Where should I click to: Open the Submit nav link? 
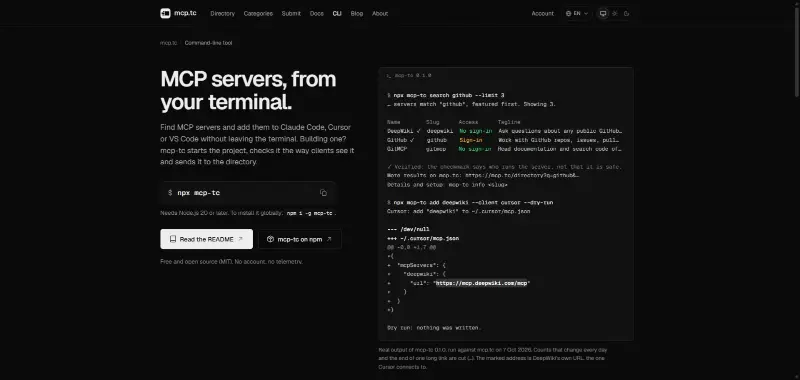[x=291, y=14]
